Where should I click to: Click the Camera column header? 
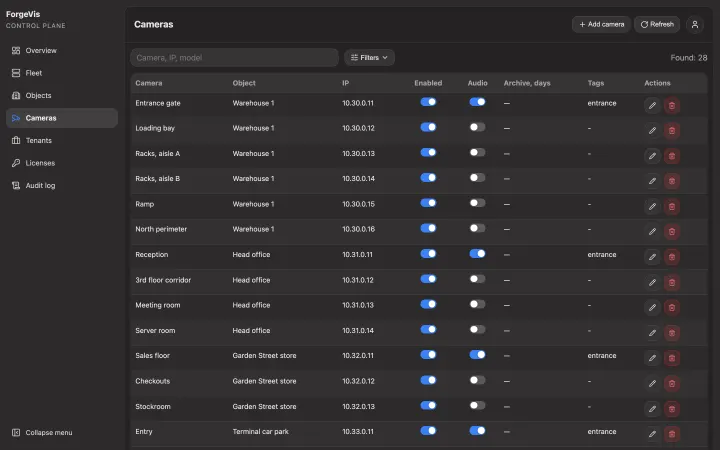click(x=149, y=83)
